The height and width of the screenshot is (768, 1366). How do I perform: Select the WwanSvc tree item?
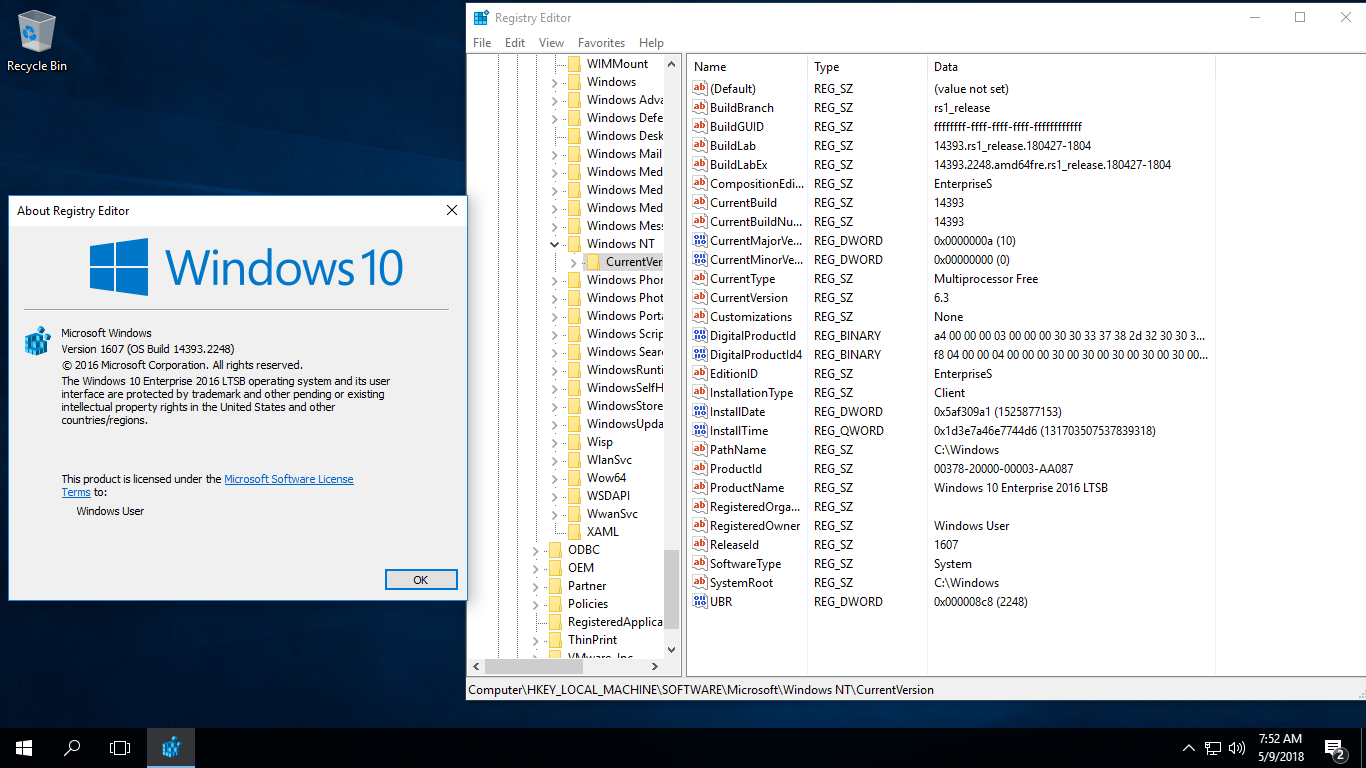[612, 514]
